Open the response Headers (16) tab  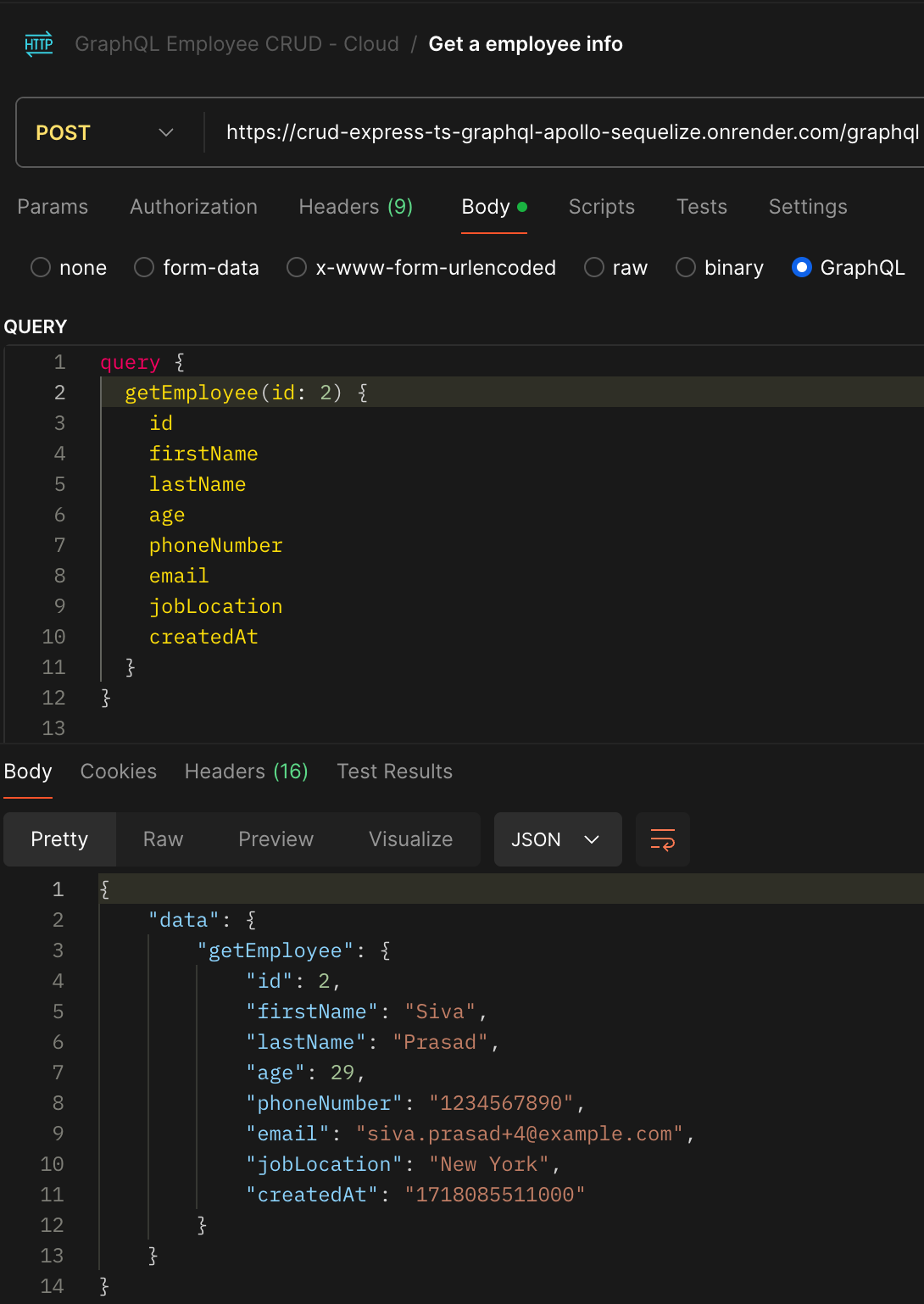pyautogui.click(x=247, y=772)
